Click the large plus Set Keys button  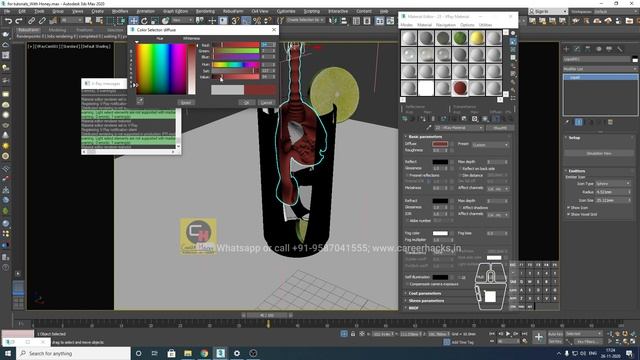pos(539,337)
